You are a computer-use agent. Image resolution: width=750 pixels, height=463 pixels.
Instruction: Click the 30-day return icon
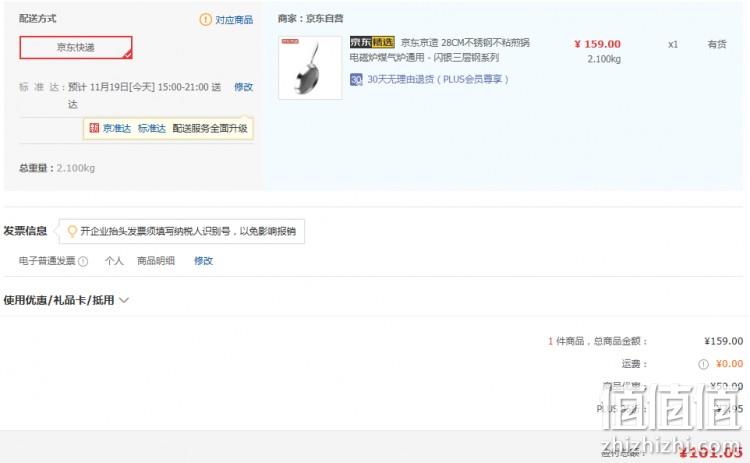pyautogui.click(x=356, y=79)
